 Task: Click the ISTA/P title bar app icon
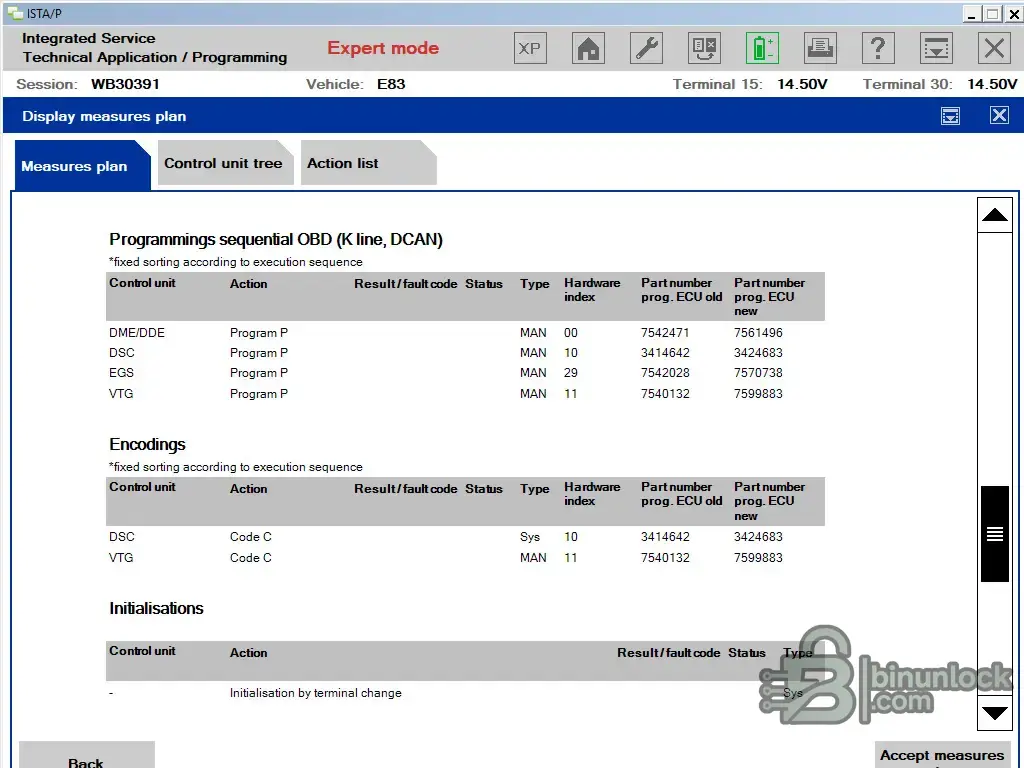[x=14, y=13]
